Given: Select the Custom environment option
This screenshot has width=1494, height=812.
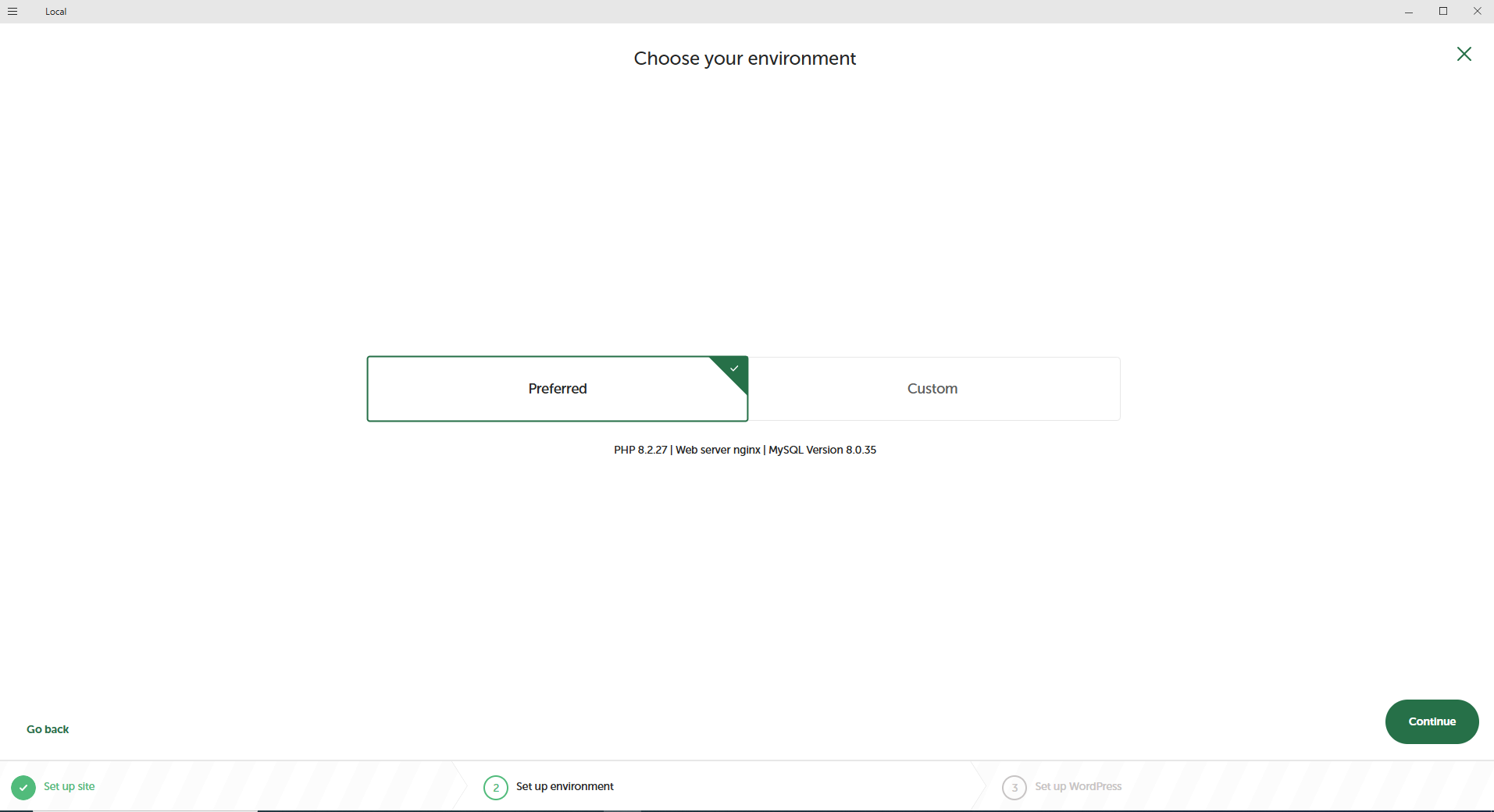Looking at the screenshot, I should point(932,388).
